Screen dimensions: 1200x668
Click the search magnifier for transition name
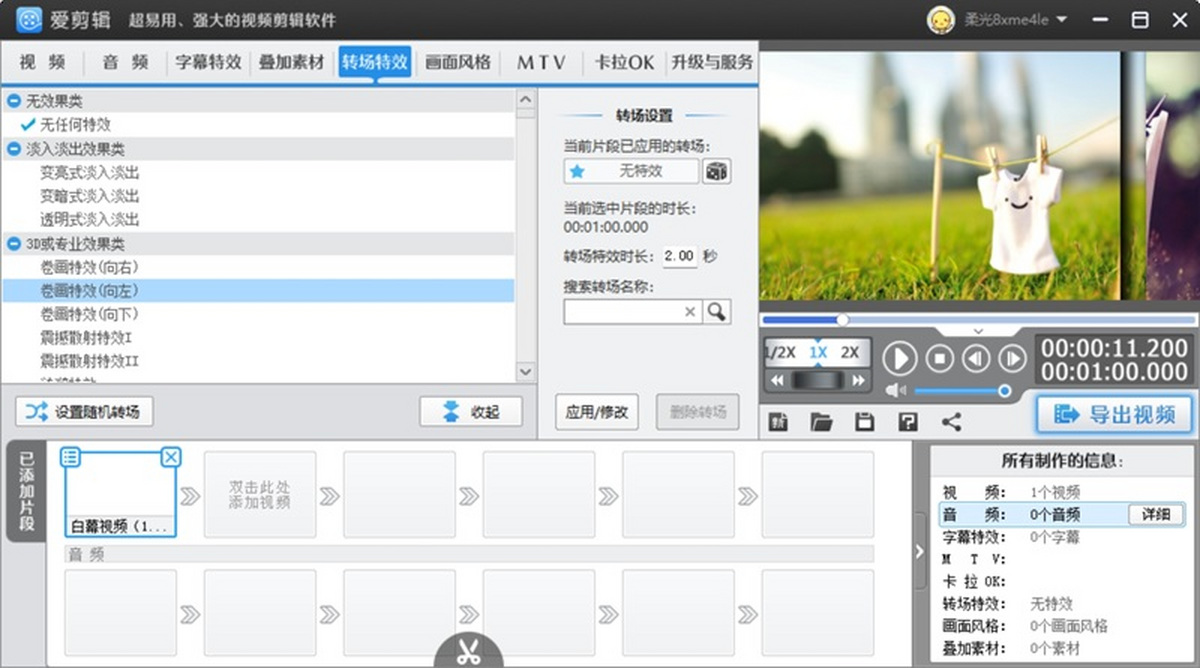716,312
